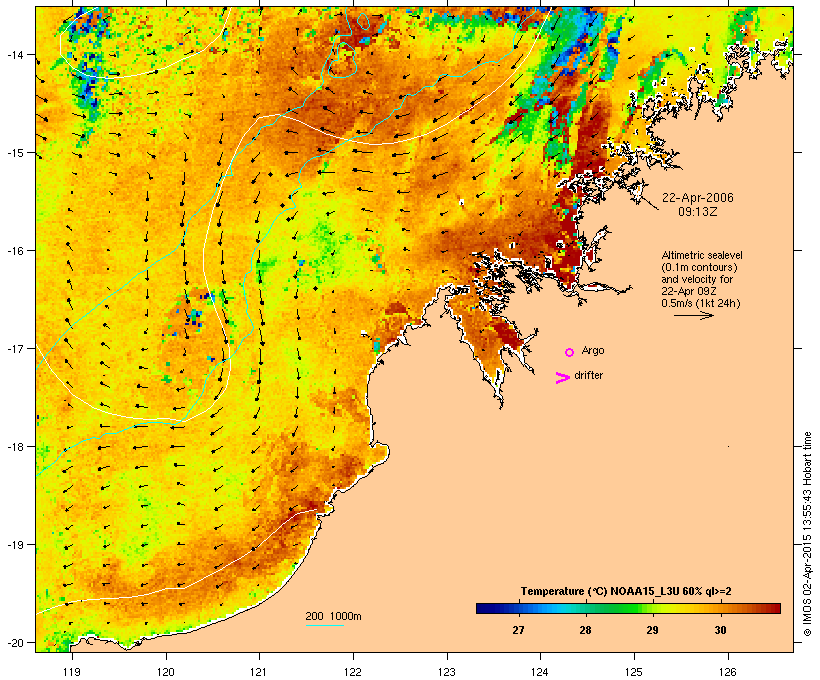The height and width of the screenshot is (680, 820).
Task: Click the latitude label -15
Action: (x=14, y=153)
